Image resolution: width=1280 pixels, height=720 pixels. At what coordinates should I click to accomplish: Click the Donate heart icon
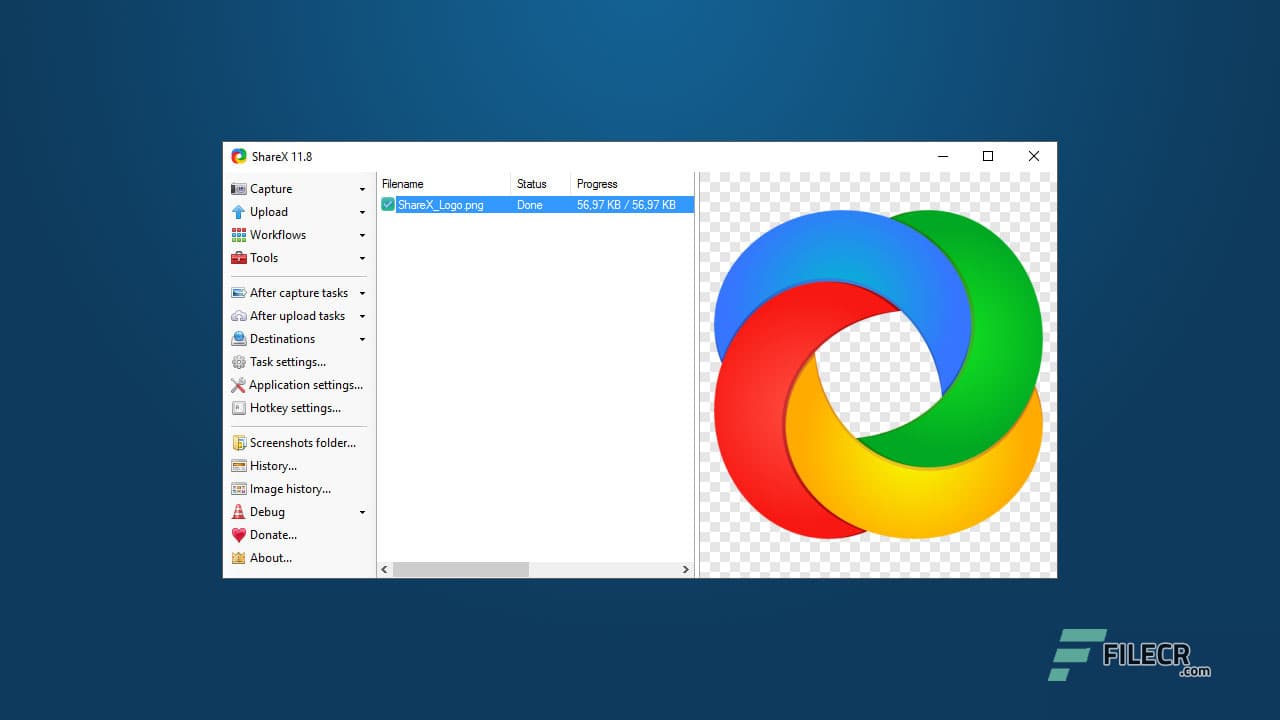pos(239,534)
